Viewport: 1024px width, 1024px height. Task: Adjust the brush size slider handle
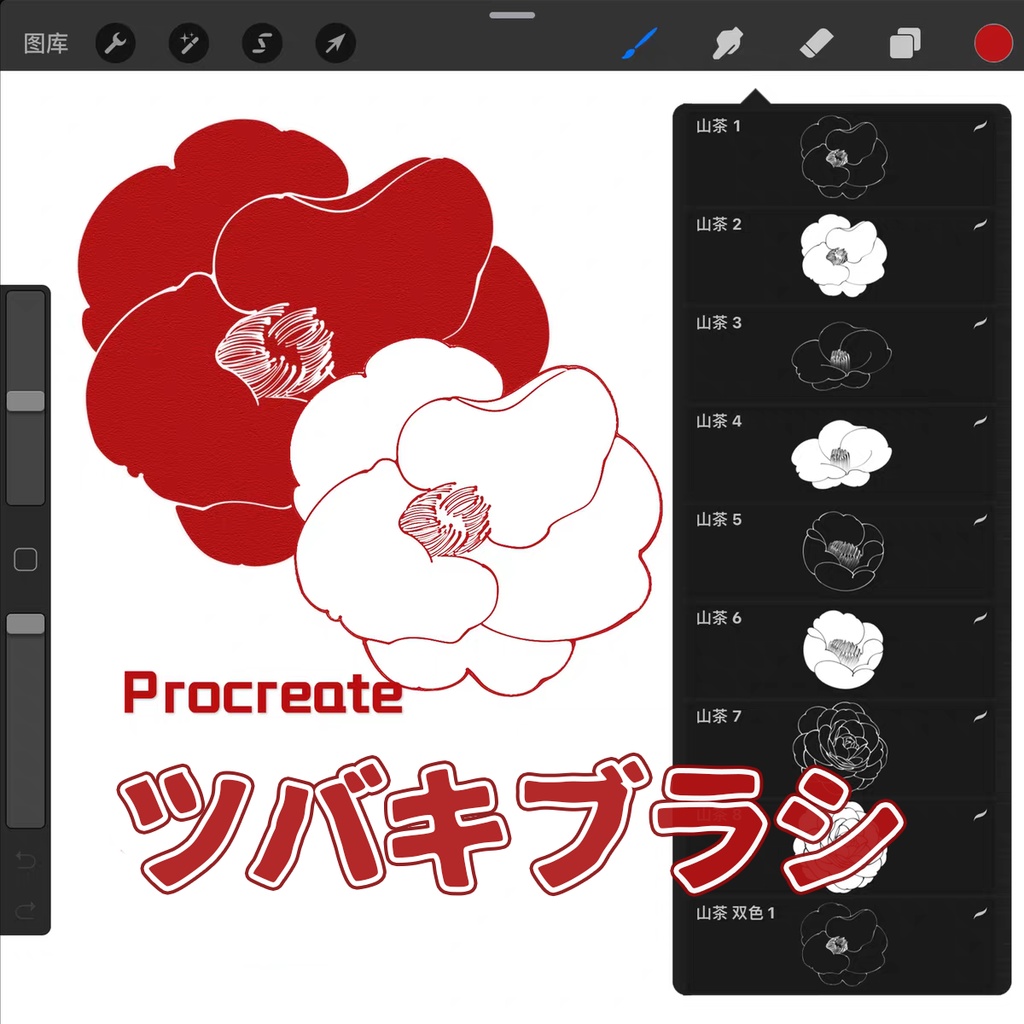click(x=25, y=401)
